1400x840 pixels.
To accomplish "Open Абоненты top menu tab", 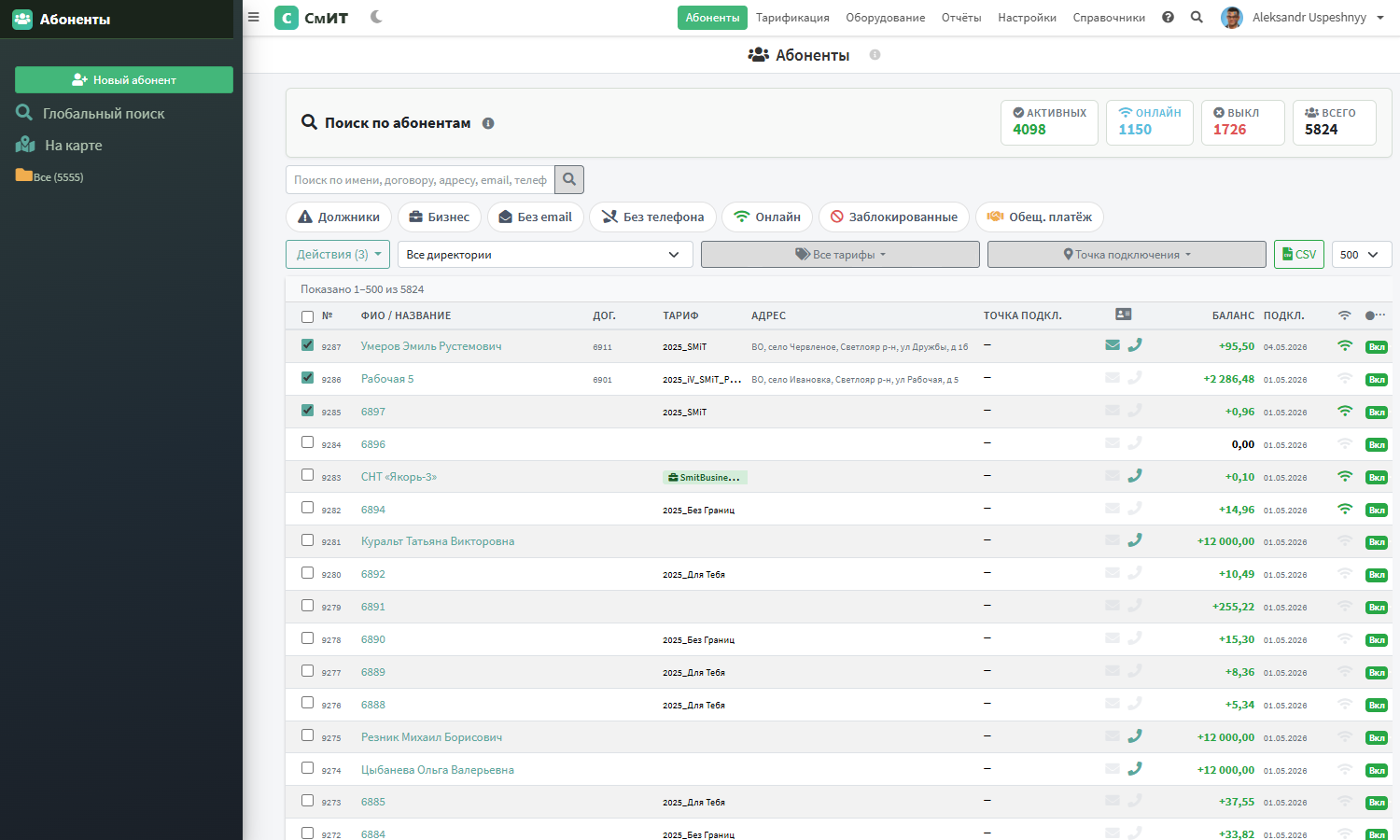I will (712, 18).
